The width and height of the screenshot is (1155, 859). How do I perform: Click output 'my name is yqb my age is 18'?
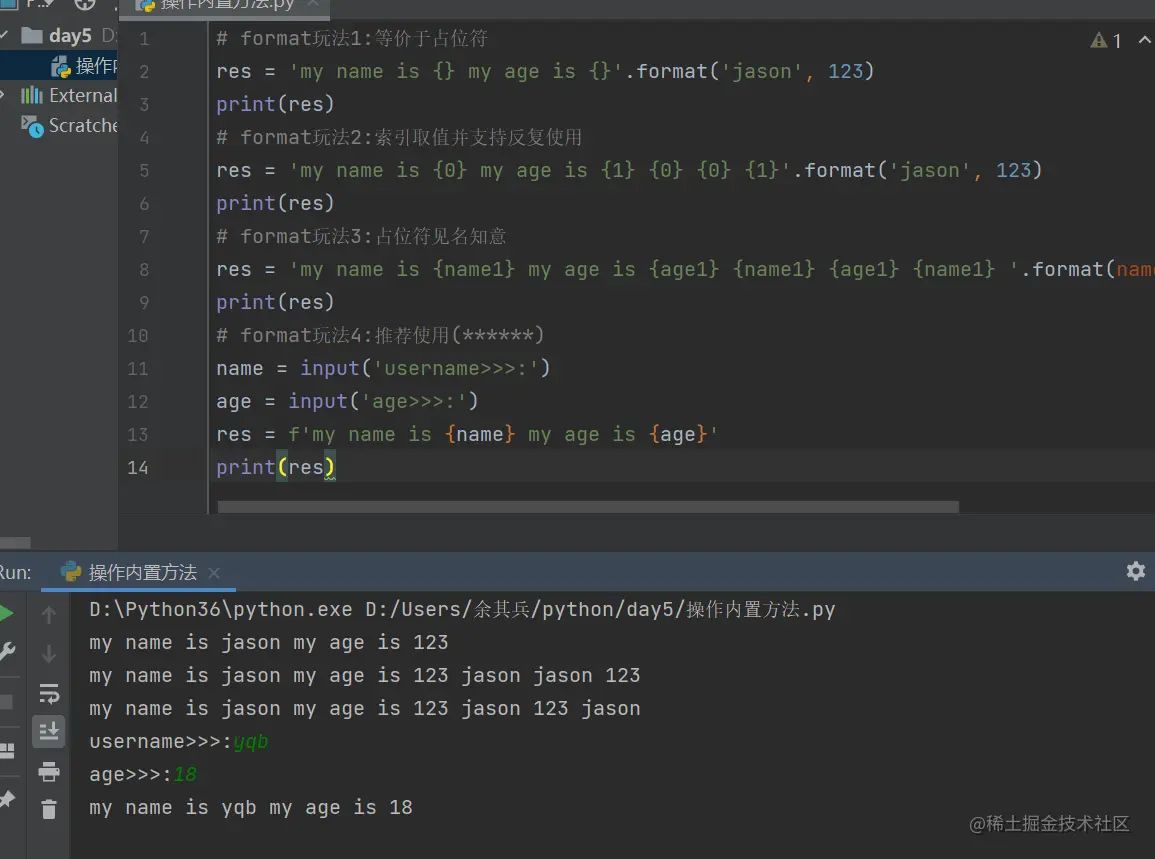(x=250, y=808)
